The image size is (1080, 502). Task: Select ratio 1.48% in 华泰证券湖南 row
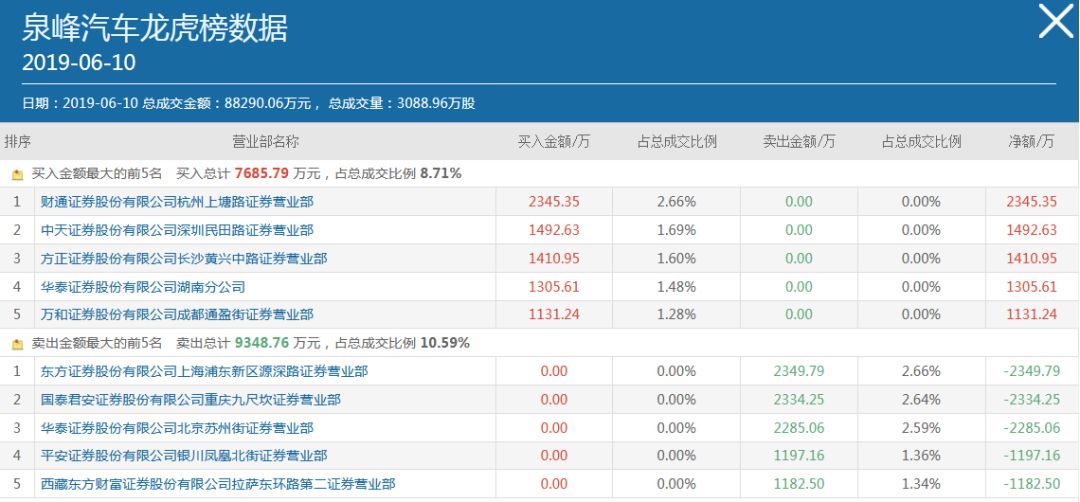(x=676, y=286)
